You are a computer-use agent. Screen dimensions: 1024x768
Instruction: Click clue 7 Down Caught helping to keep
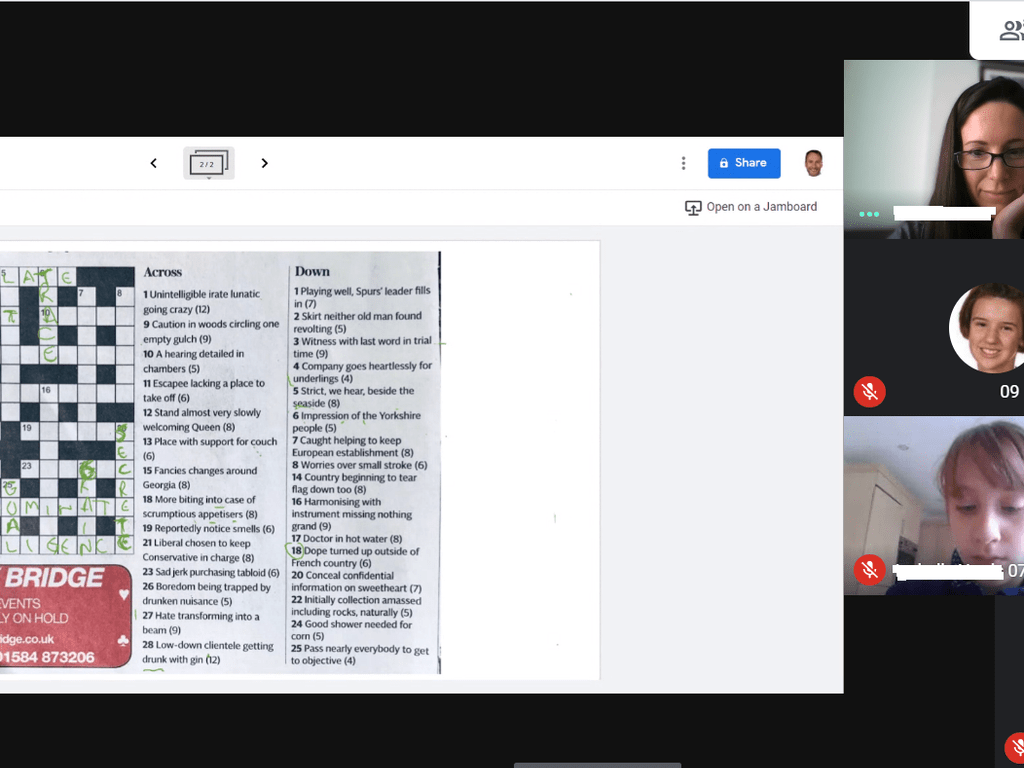[x=353, y=447]
